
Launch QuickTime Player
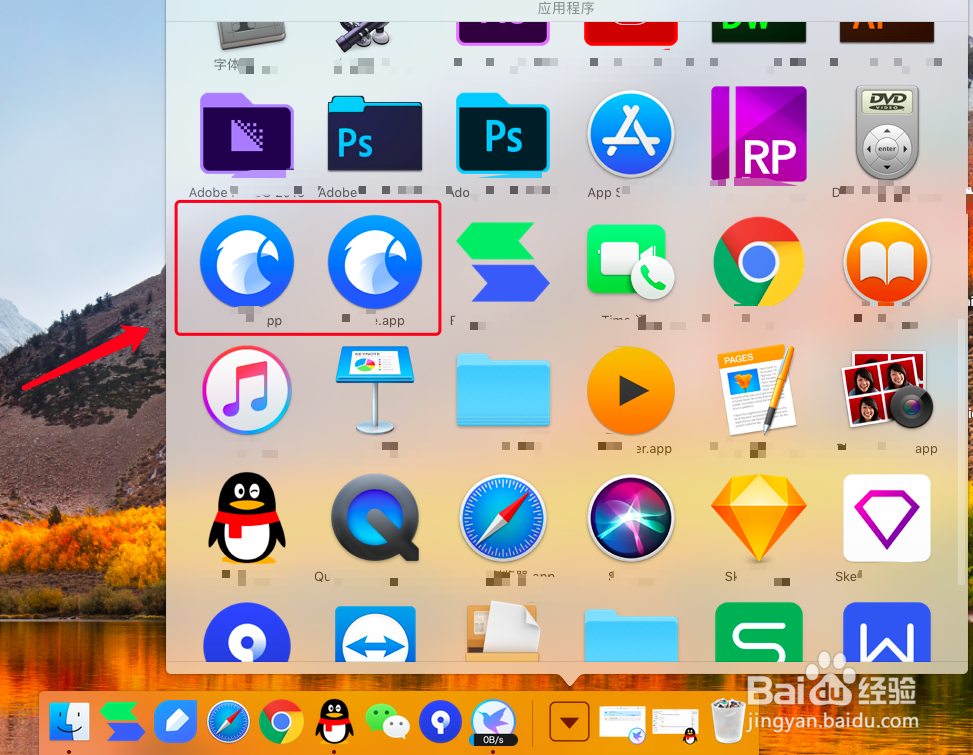click(x=375, y=518)
